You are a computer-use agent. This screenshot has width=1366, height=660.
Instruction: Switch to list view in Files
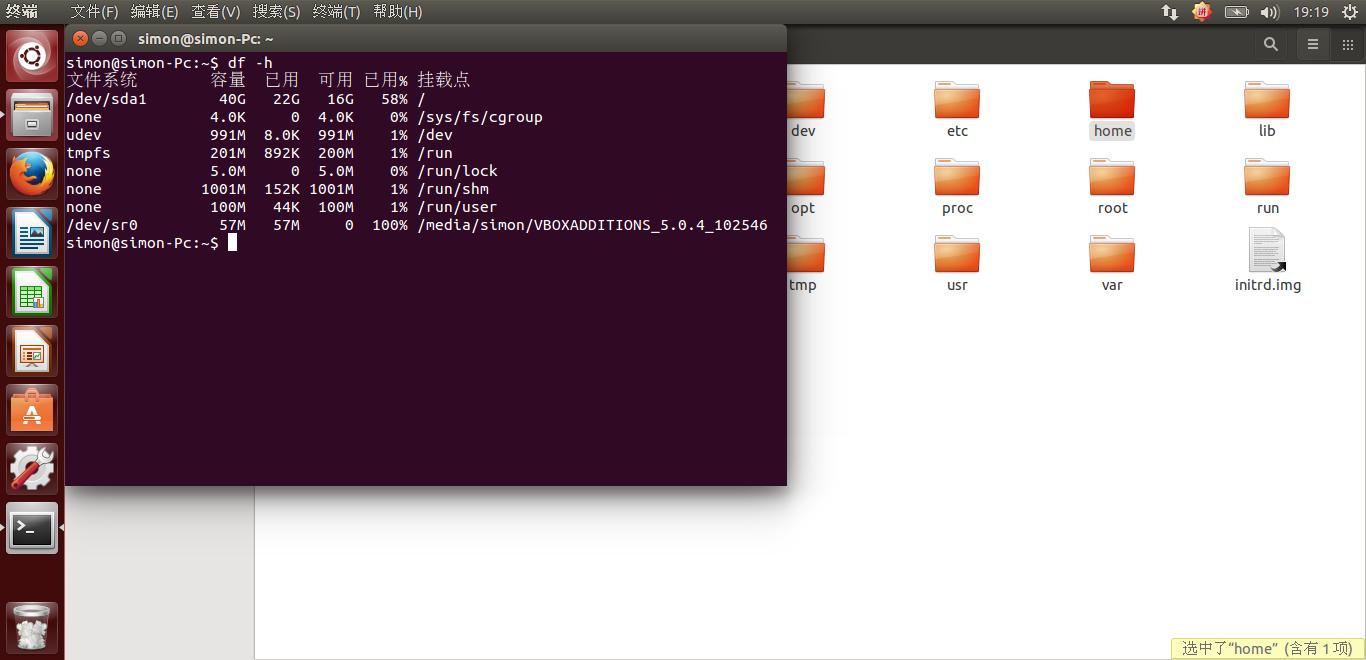[x=1313, y=44]
